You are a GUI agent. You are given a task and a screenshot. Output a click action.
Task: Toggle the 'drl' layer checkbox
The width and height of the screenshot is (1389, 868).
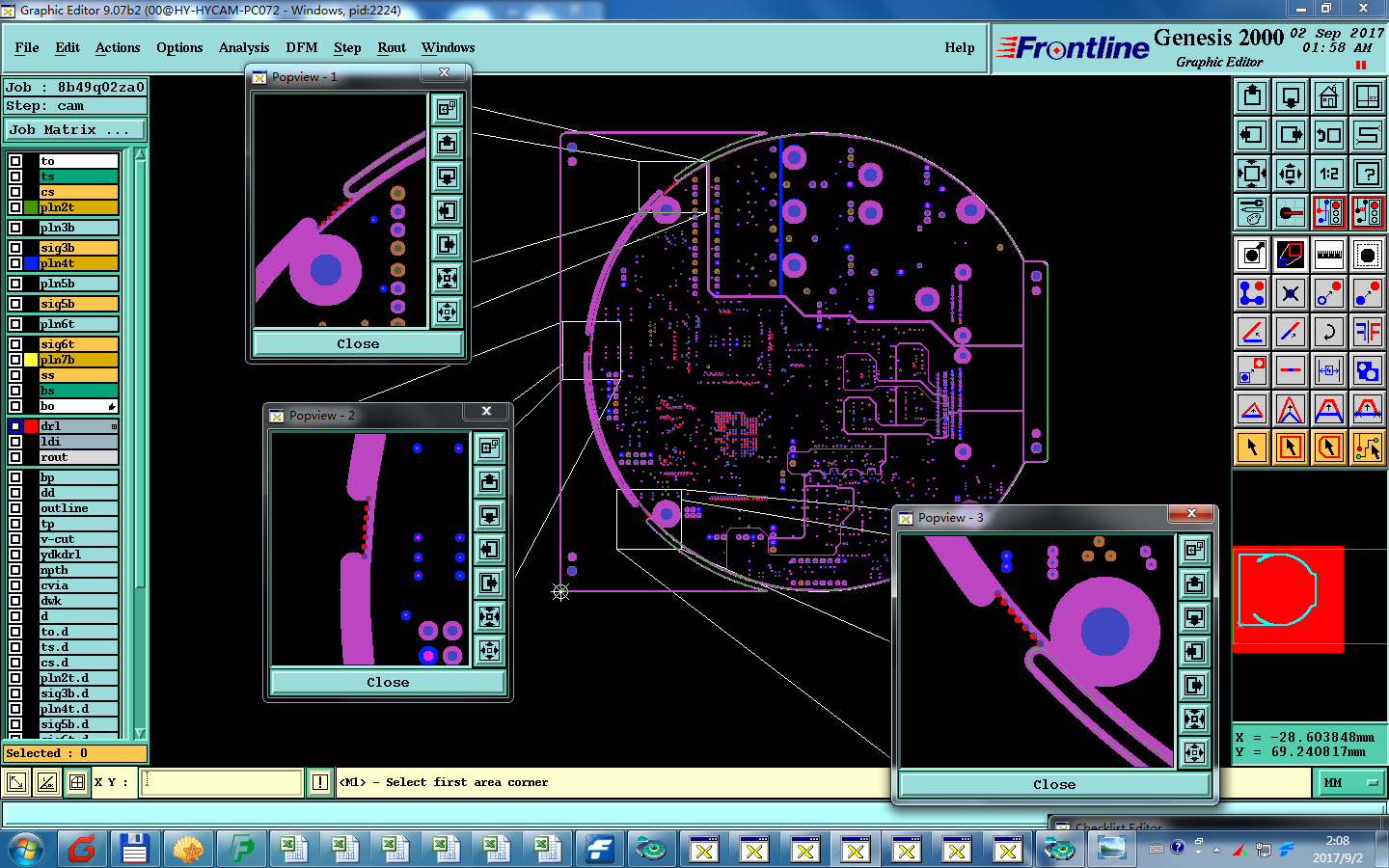(15, 426)
